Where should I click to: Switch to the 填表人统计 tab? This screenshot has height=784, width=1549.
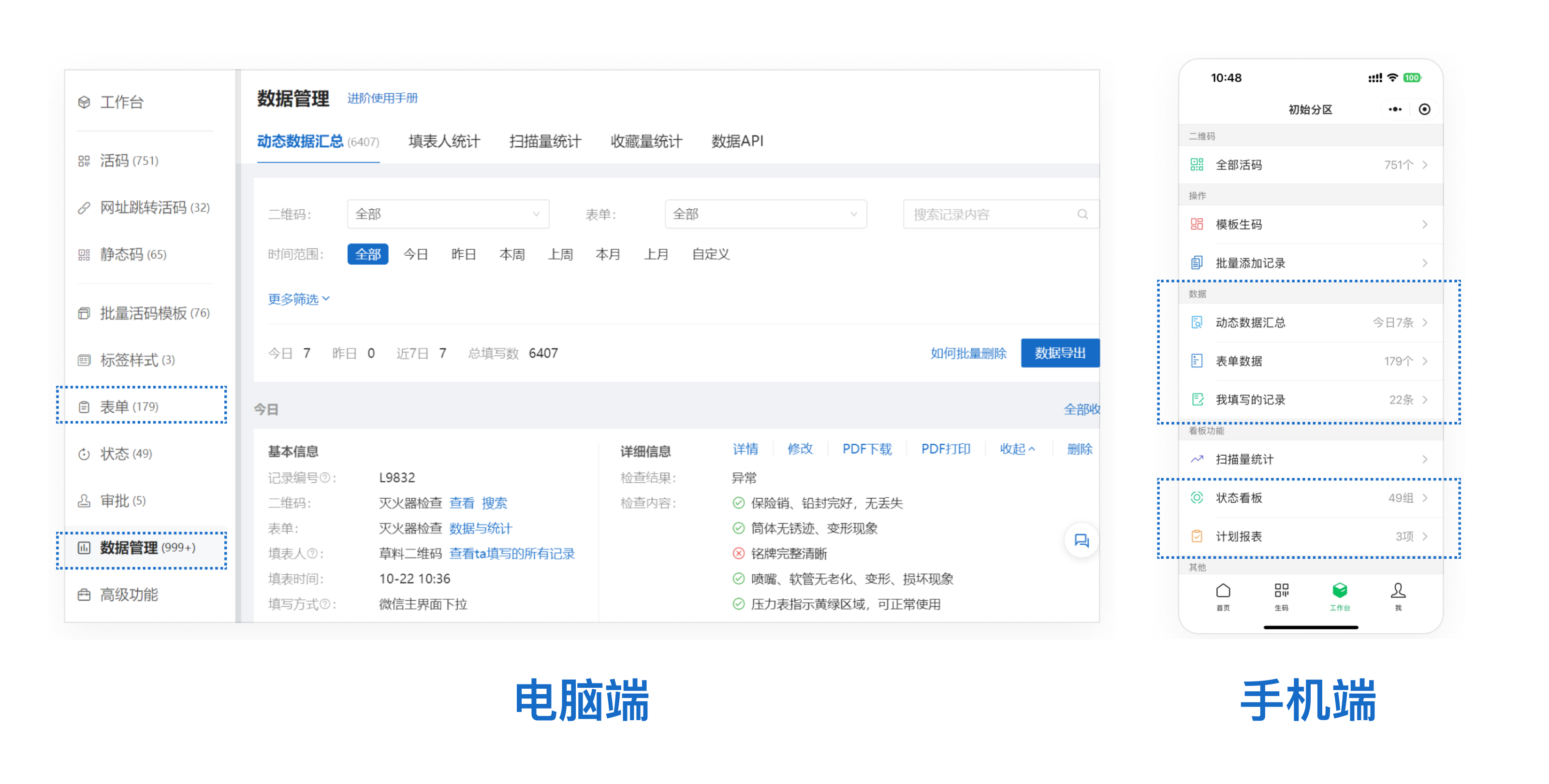(x=444, y=141)
